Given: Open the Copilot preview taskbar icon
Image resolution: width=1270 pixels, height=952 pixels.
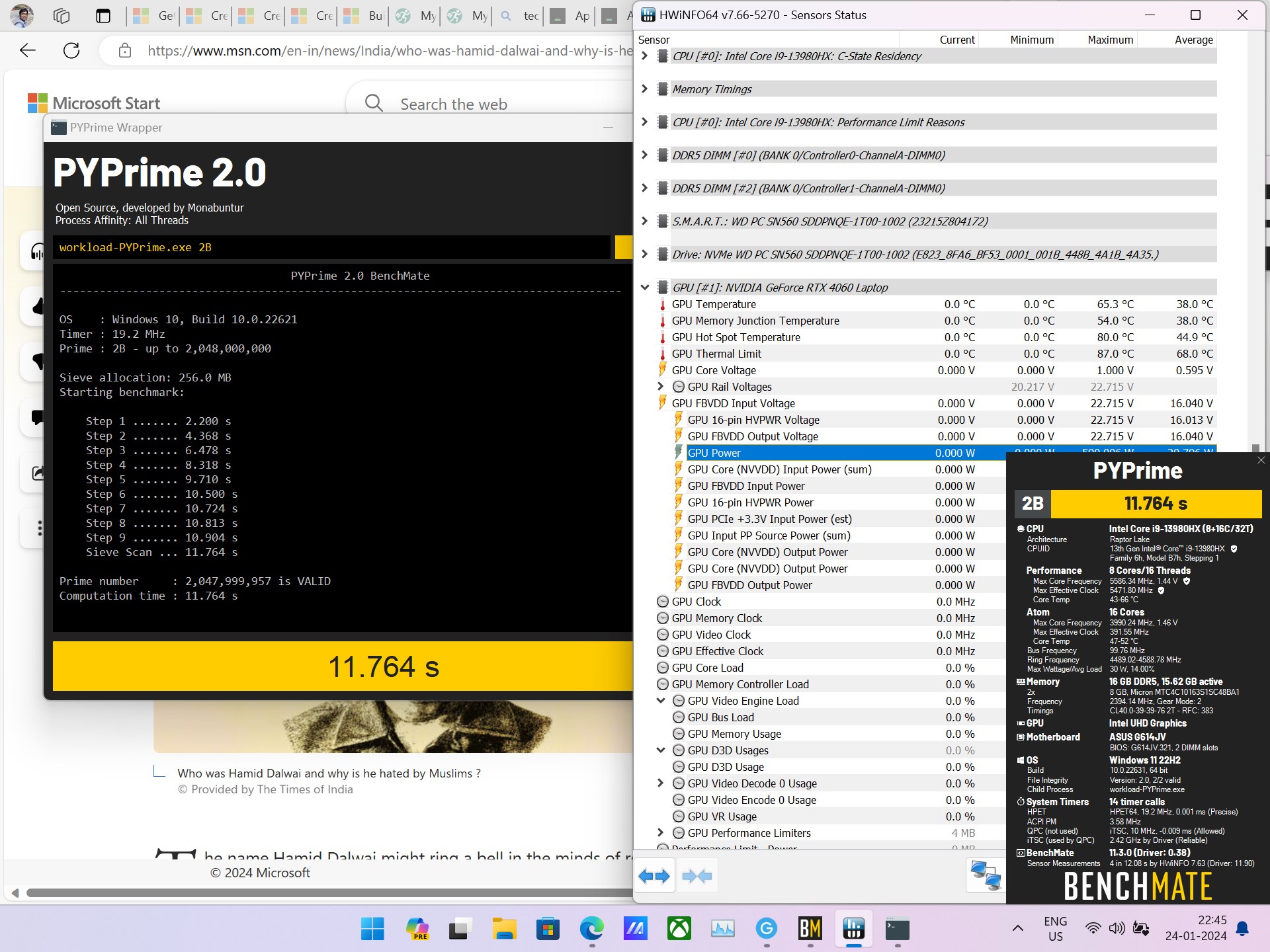Looking at the screenshot, I should tap(417, 929).
